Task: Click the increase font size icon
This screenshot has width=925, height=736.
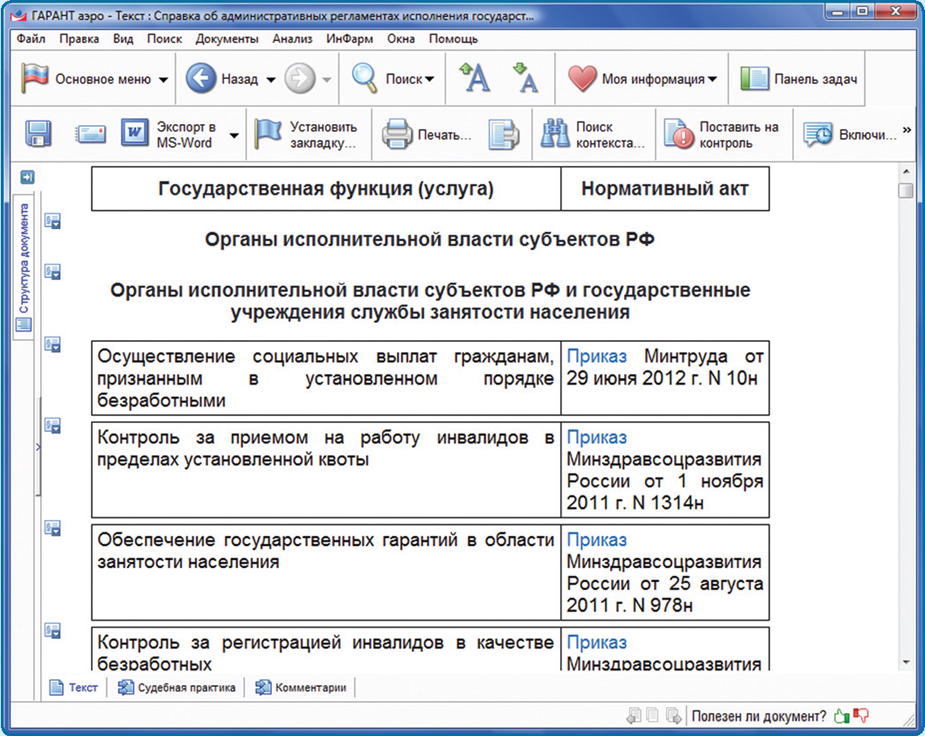Action: (x=474, y=79)
